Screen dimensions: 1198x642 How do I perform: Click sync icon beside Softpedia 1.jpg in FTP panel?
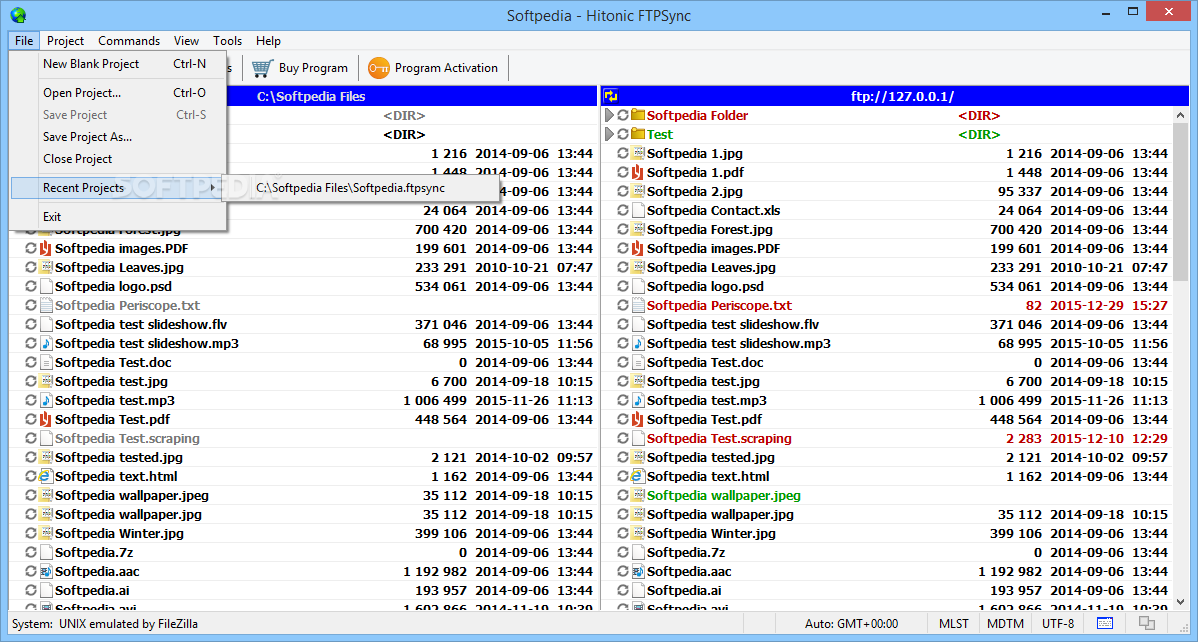(x=623, y=154)
